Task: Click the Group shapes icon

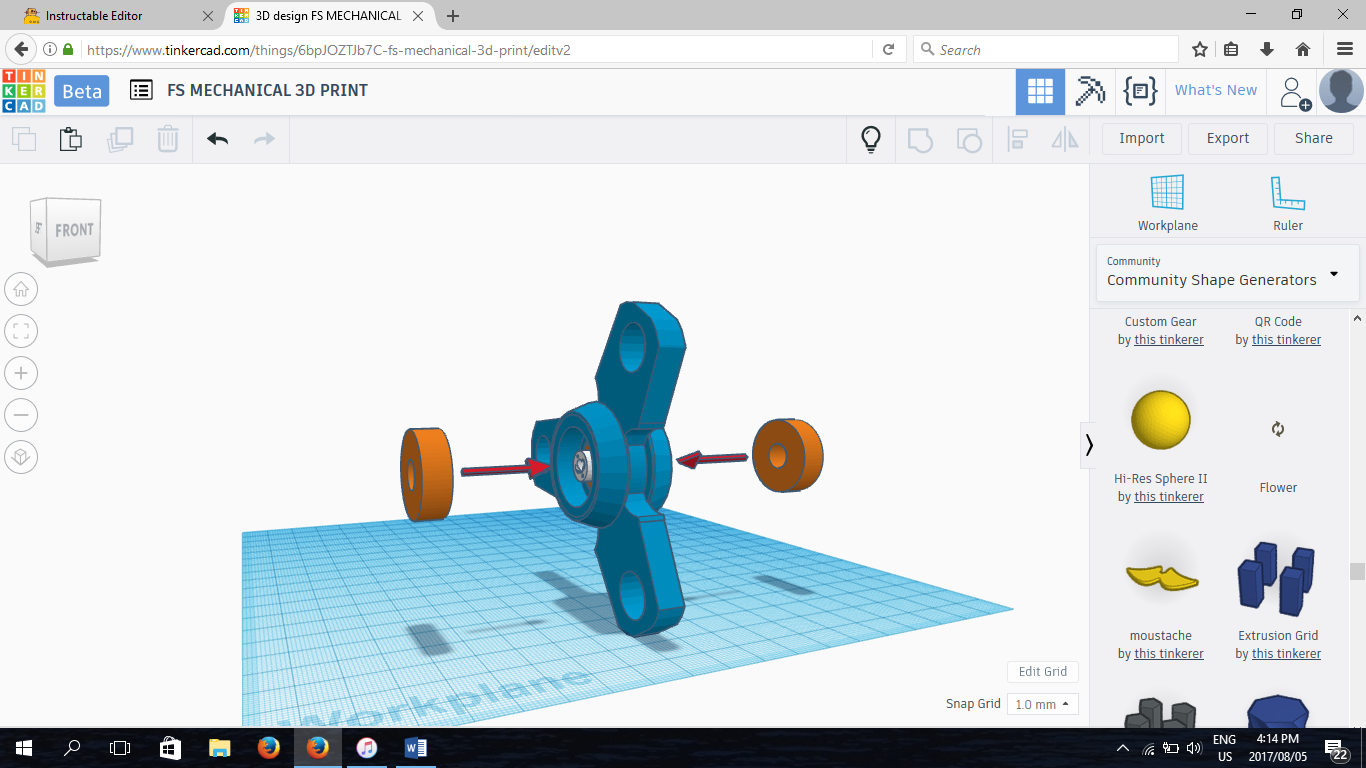Action: tap(920, 139)
